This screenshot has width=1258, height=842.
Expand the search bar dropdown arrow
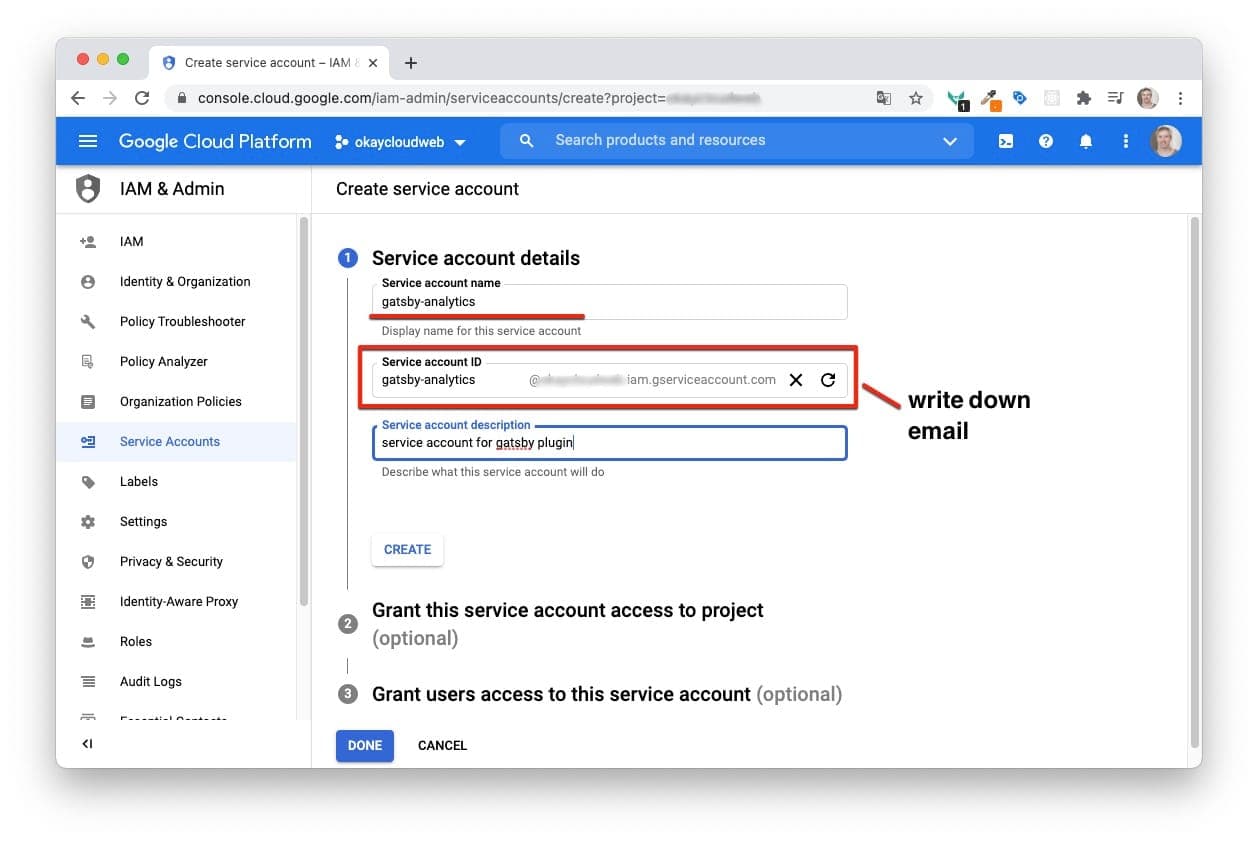[950, 142]
